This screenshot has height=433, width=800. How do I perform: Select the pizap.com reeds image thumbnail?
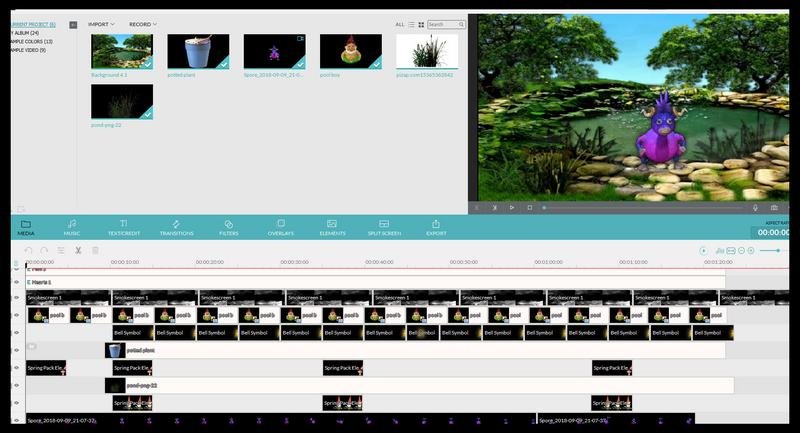[427, 52]
